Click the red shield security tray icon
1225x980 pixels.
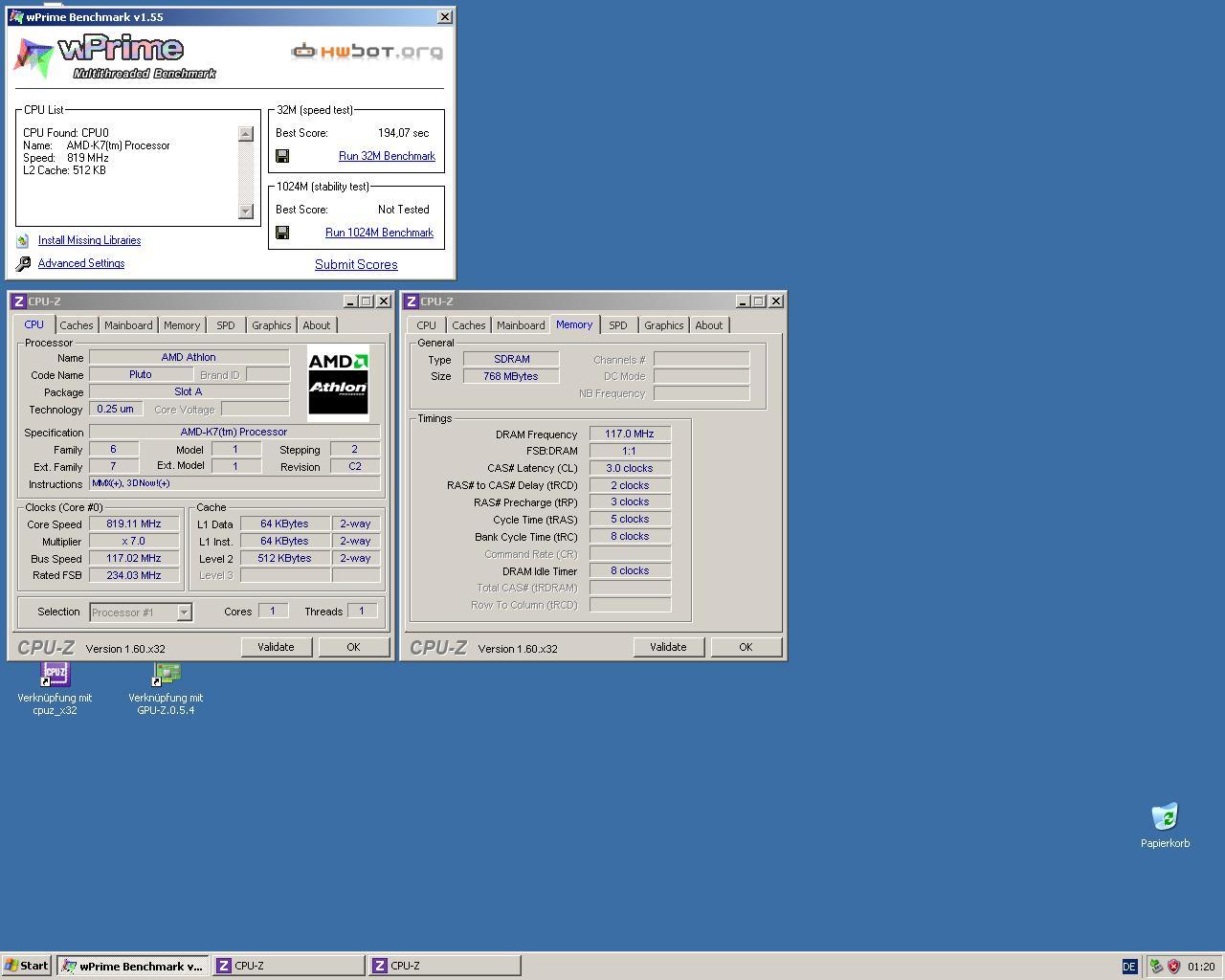pyautogui.click(x=1173, y=967)
